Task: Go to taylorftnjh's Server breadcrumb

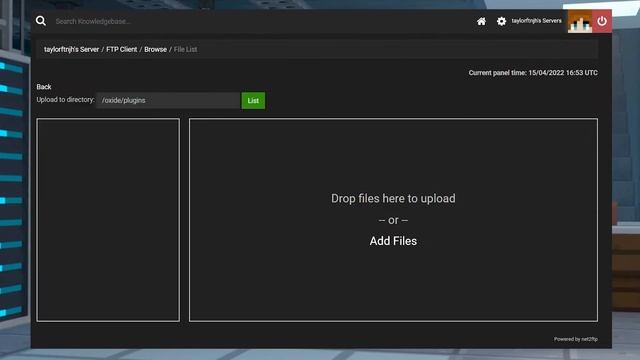Action: (x=71, y=49)
